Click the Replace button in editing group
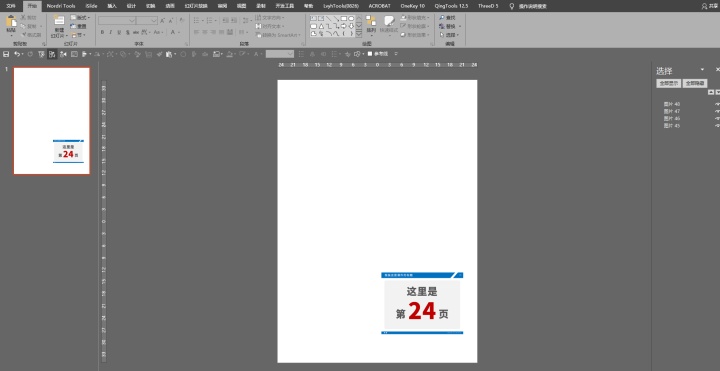 pos(449,26)
